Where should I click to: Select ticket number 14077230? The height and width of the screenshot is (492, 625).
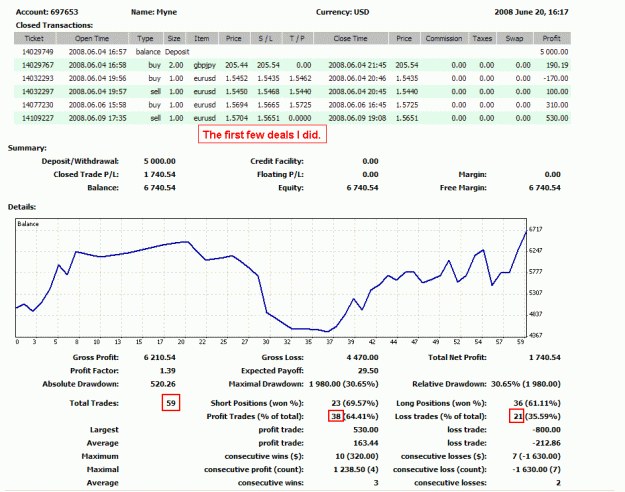tap(37, 105)
